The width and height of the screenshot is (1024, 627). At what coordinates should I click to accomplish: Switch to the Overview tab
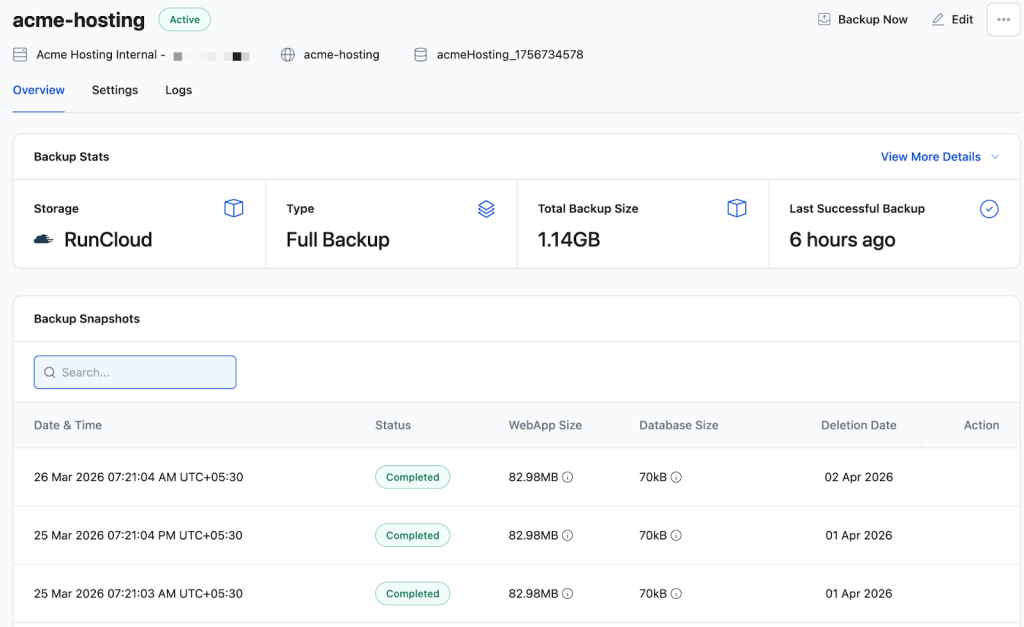[39, 90]
